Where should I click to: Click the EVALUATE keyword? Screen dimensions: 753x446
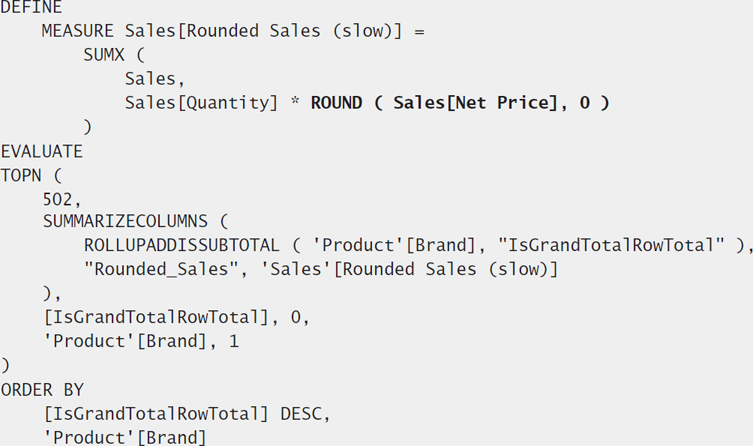pos(41,152)
